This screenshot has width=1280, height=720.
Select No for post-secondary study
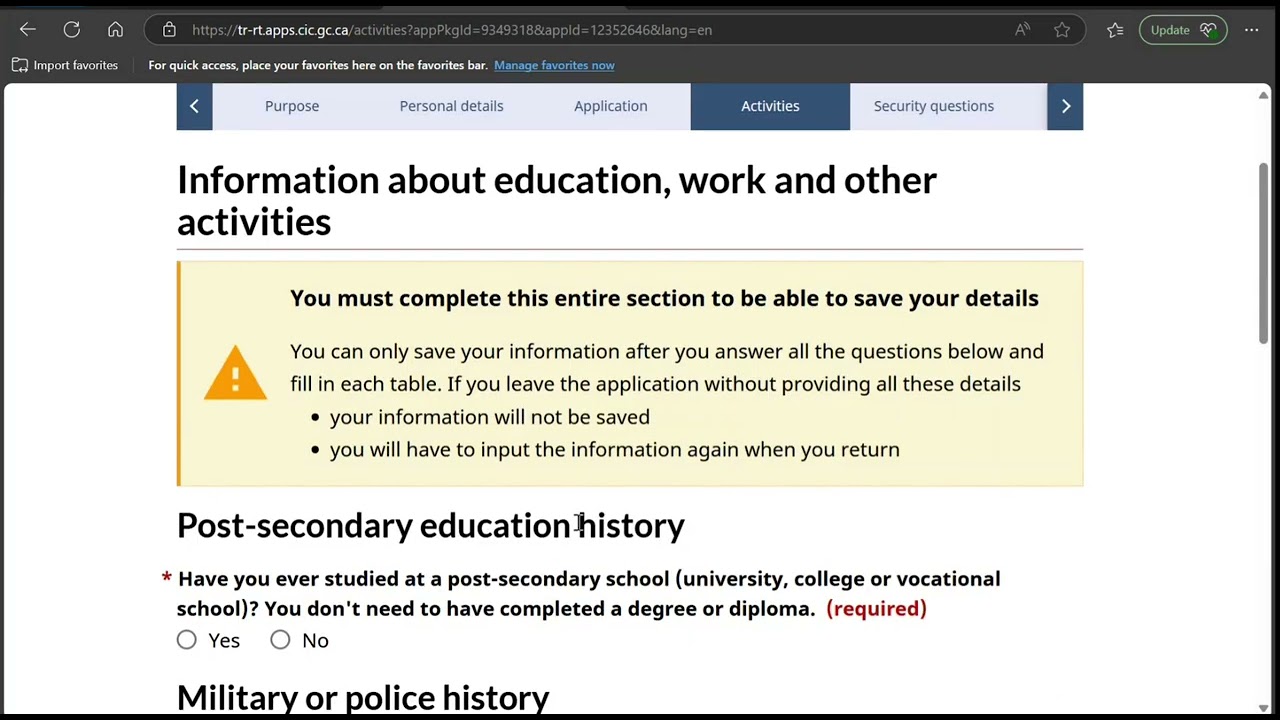tap(280, 640)
